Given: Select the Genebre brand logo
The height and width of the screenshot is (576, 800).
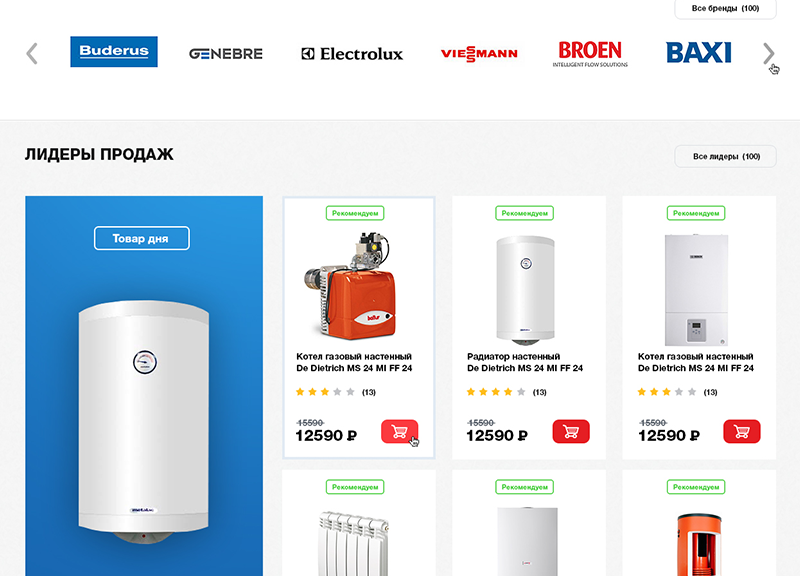Looking at the screenshot, I should tap(226, 54).
